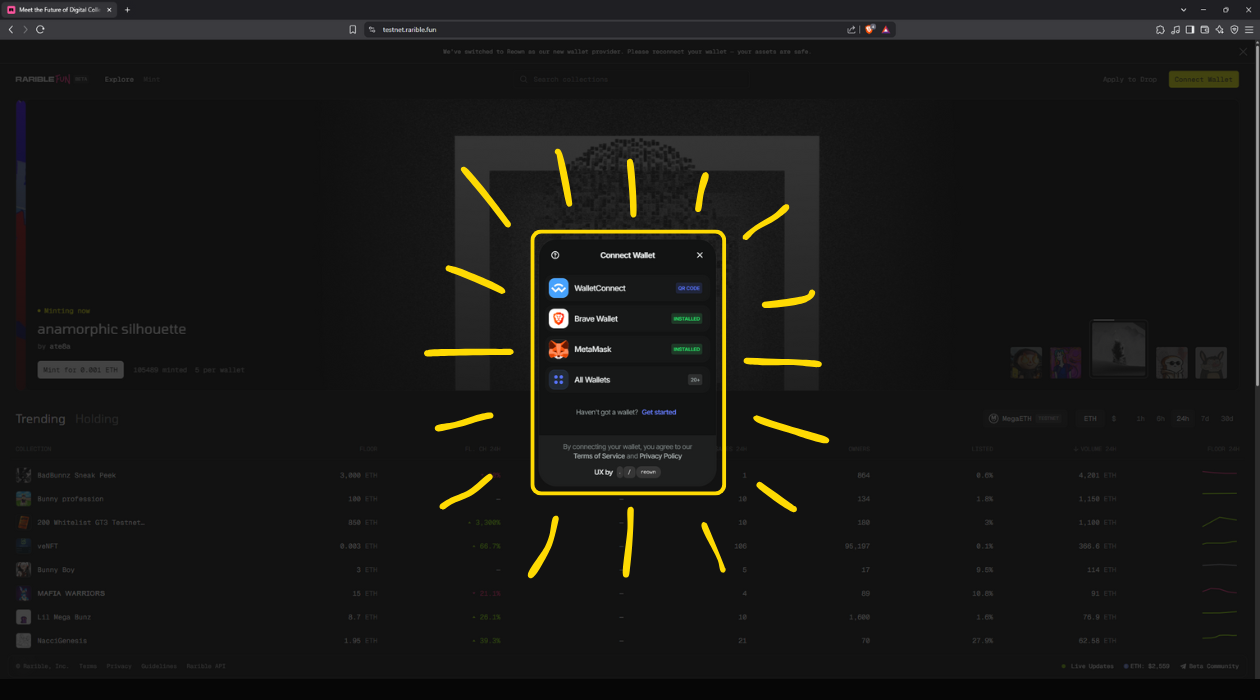Select the 7d time range
The width and height of the screenshot is (1260, 700).
pos(1205,418)
